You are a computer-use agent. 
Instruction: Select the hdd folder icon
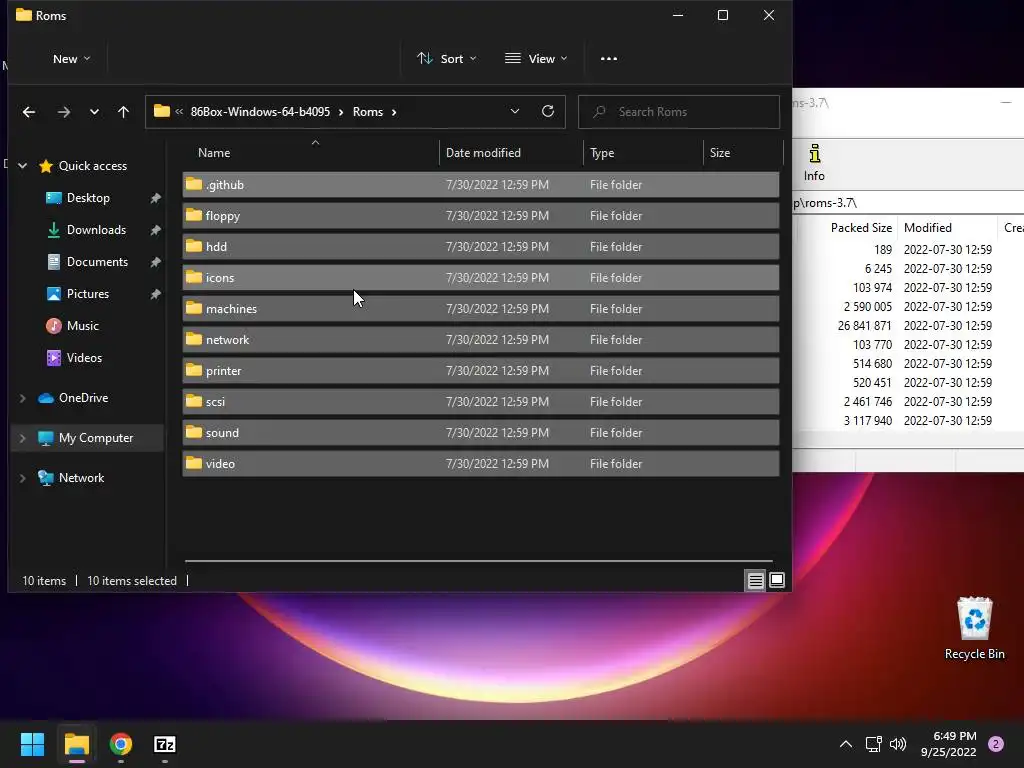coord(193,246)
